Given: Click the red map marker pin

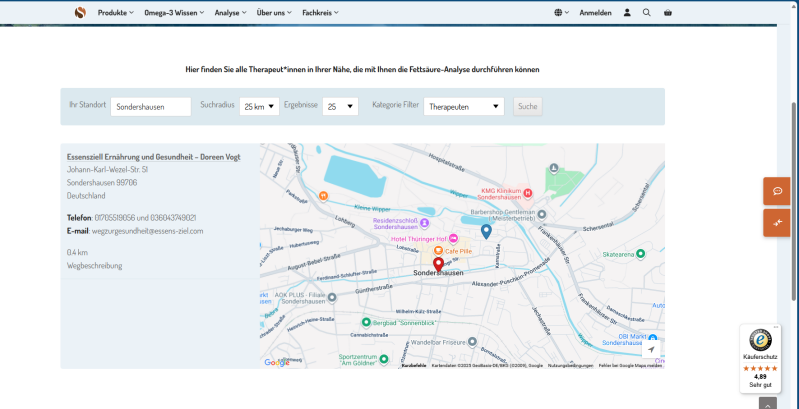Looking at the screenshot, I should click(x=438, y=264).
